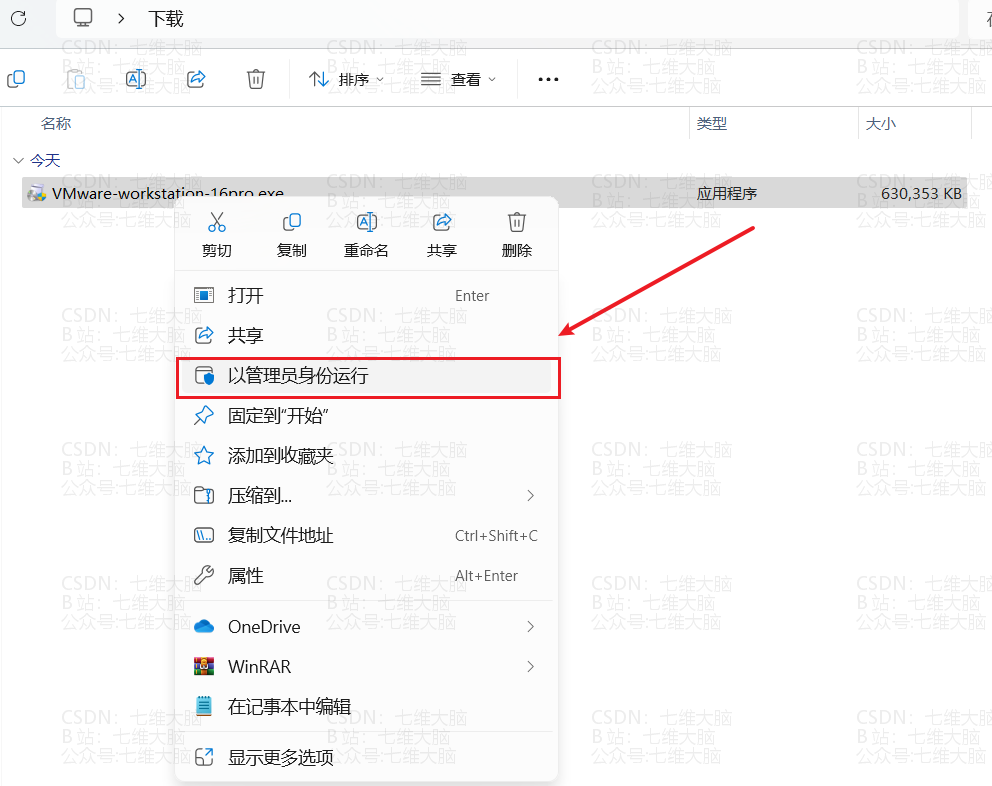
Task: Click the toolbar Paste icon
Action: [x=76, y=79]
